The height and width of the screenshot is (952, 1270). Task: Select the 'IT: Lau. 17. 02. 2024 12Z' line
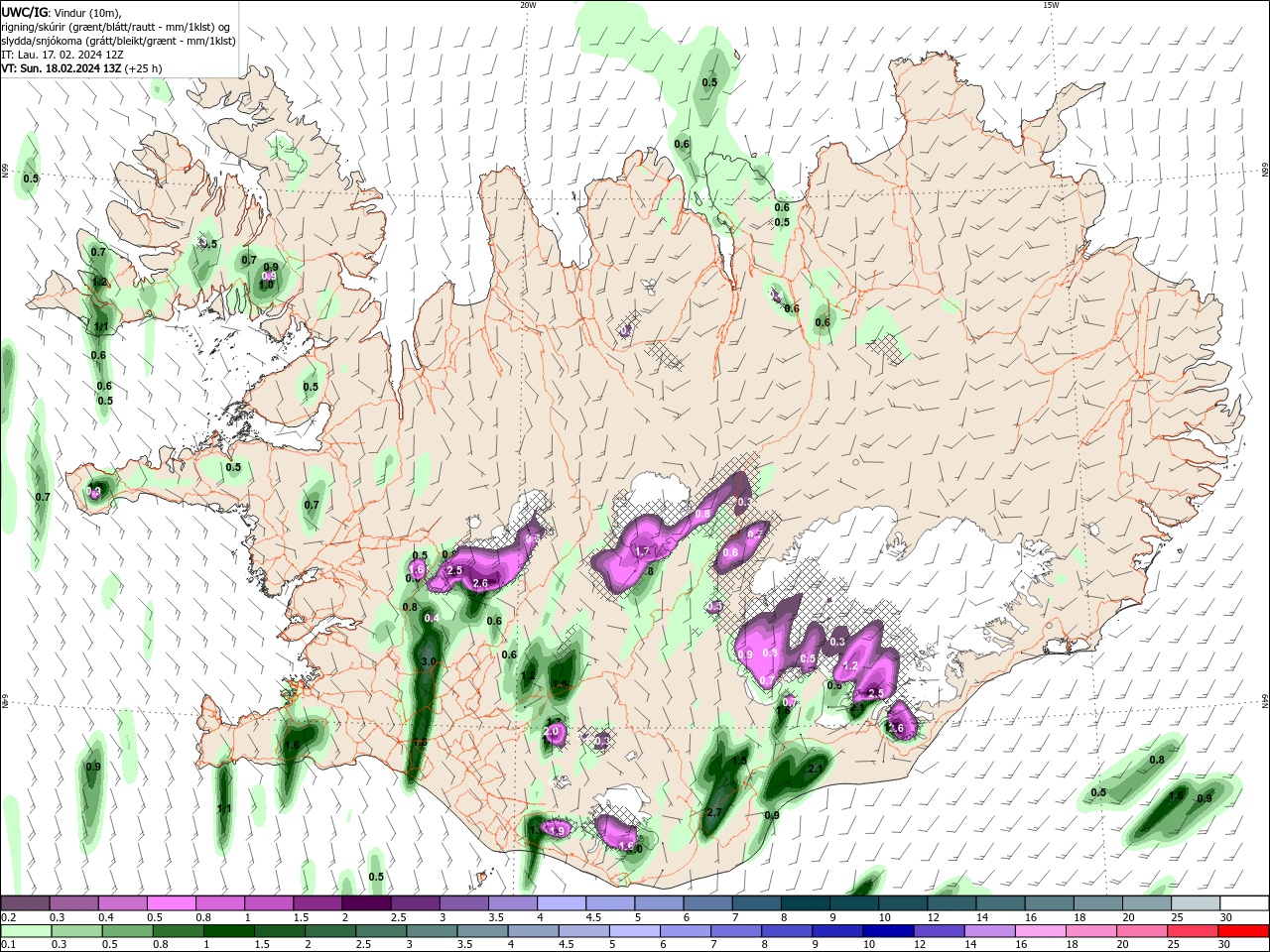tap(63, 55)
